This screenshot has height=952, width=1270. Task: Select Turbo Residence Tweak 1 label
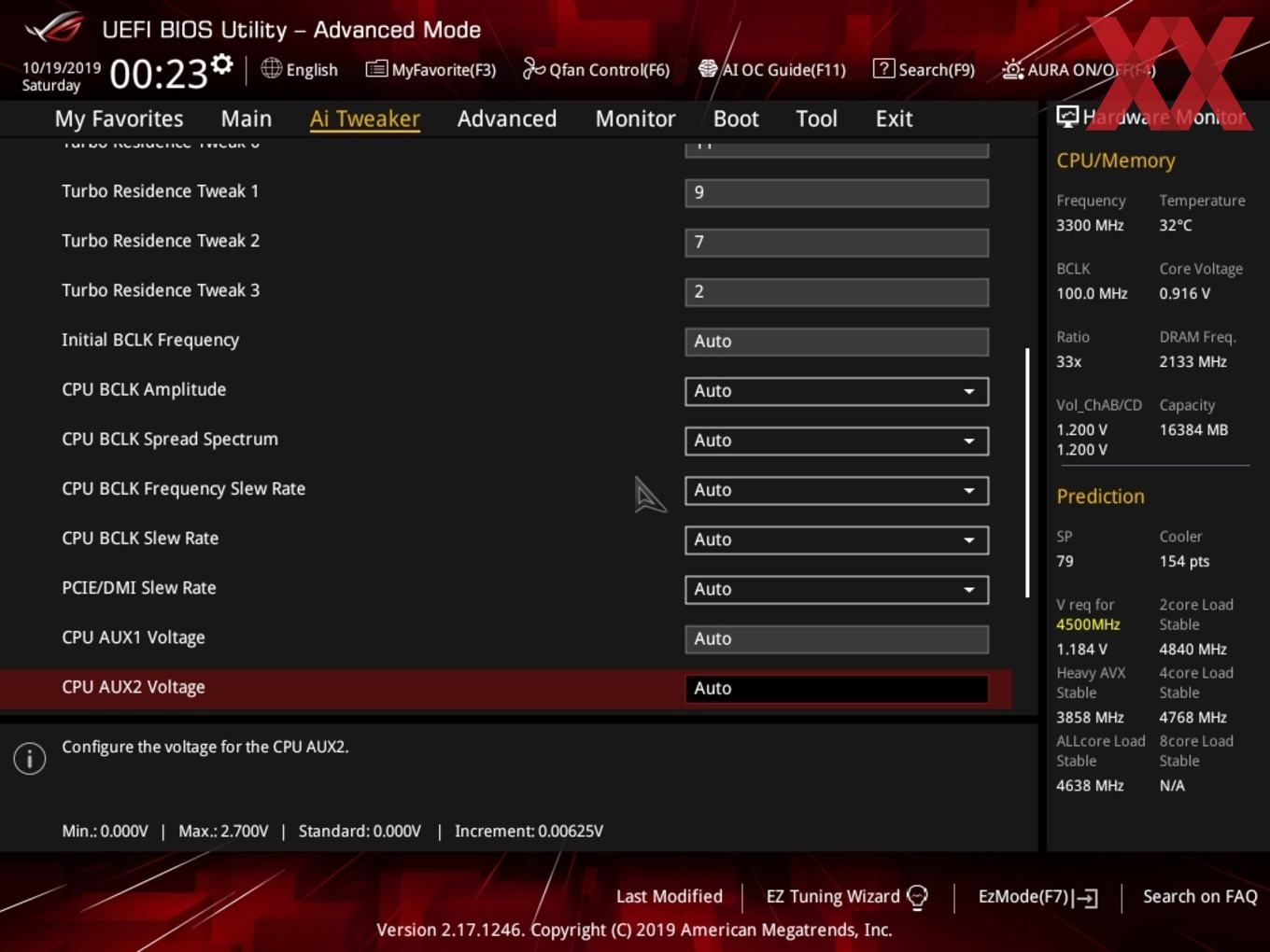[x=161, y=191]
